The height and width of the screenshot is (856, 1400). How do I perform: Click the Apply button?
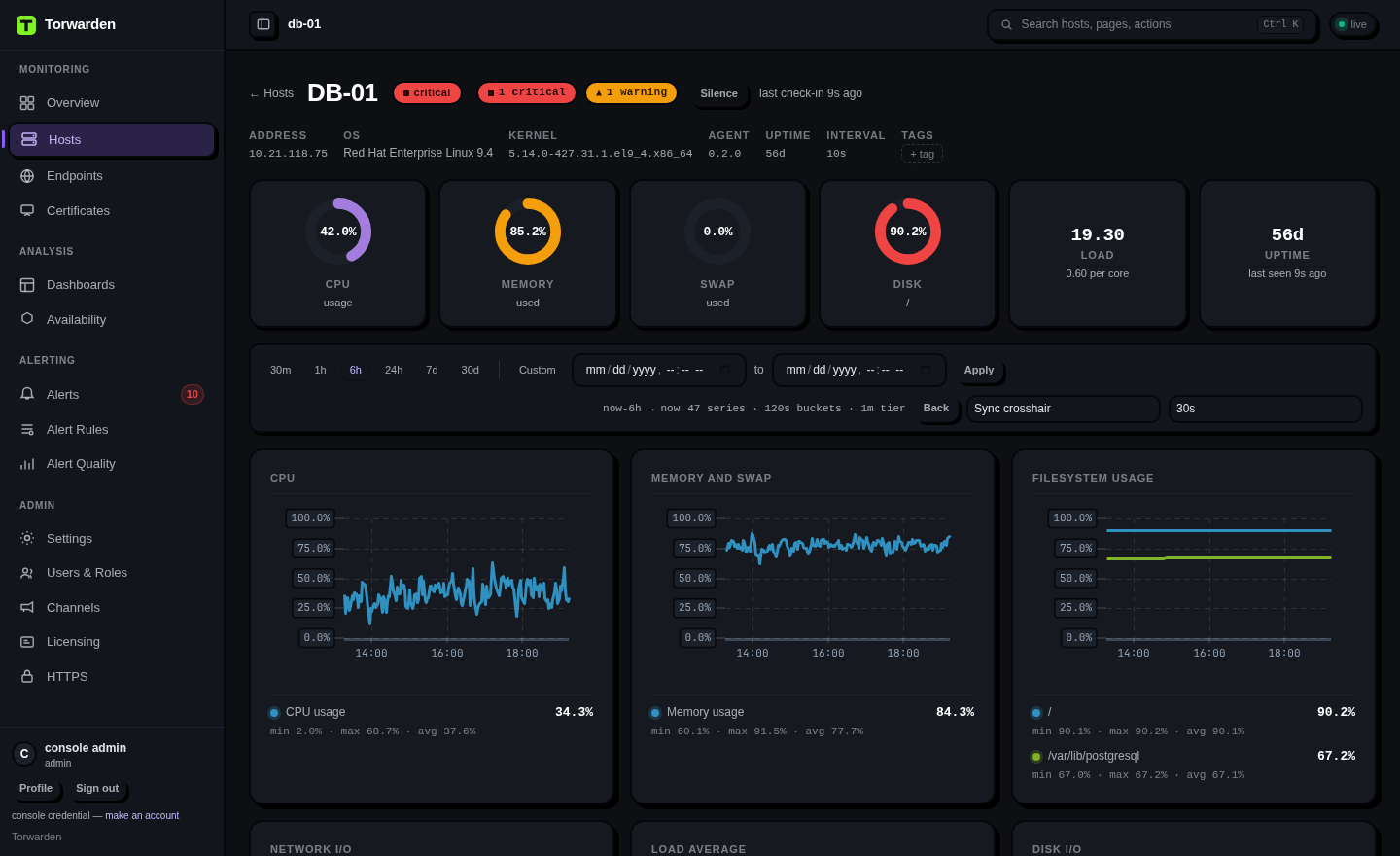point(979,370)
